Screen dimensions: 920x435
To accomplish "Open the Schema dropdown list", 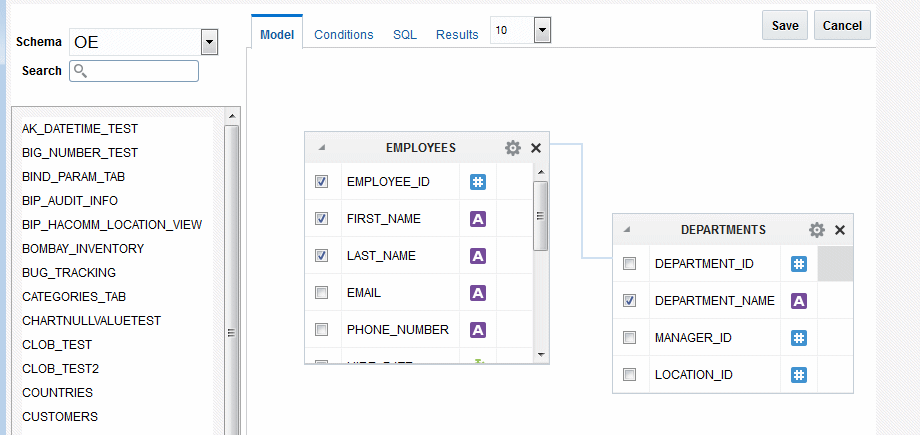I will (209, 42).
